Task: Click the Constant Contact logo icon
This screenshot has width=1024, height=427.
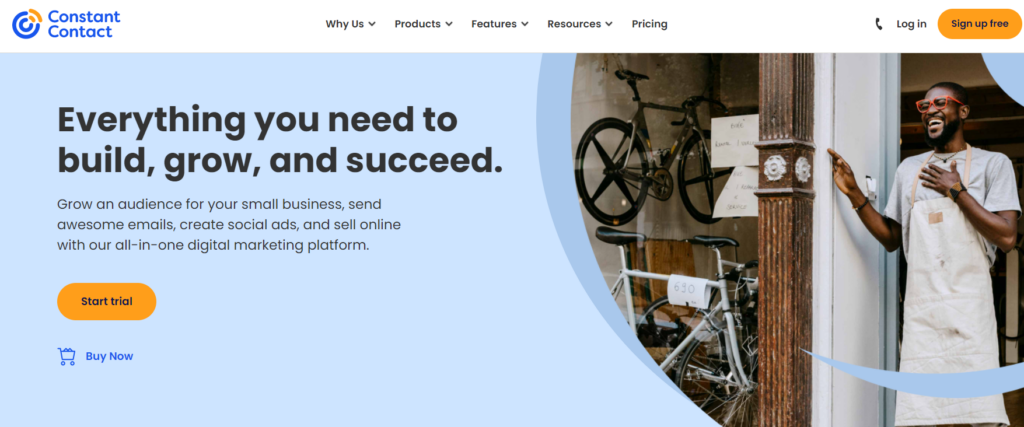Action: pos(27,24)
